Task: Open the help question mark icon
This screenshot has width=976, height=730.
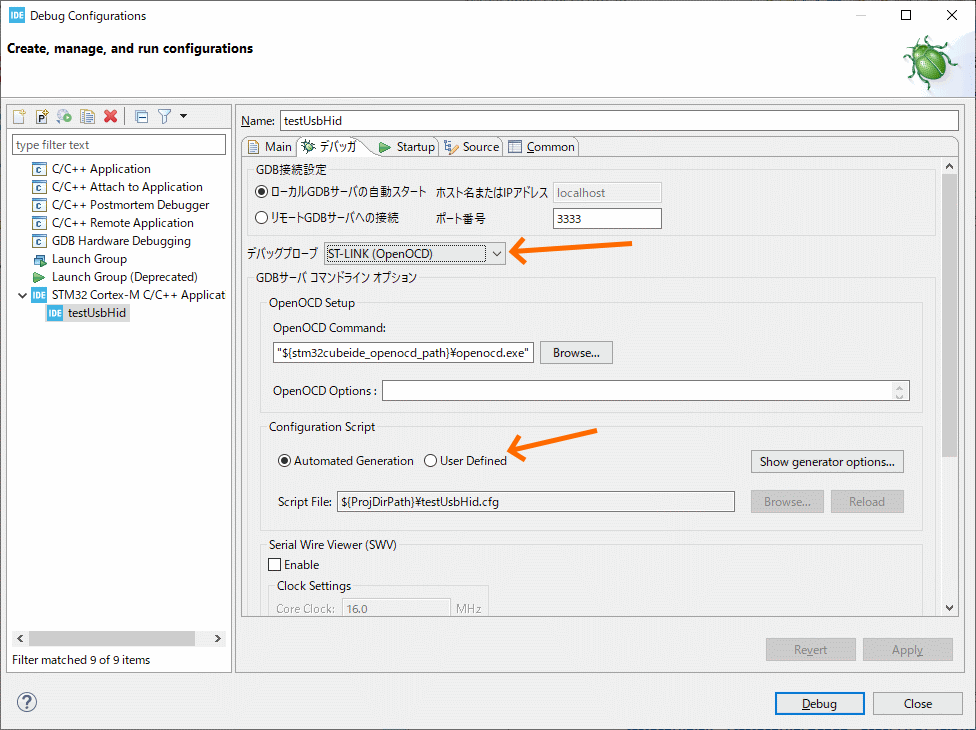Action: click(27, 703)
